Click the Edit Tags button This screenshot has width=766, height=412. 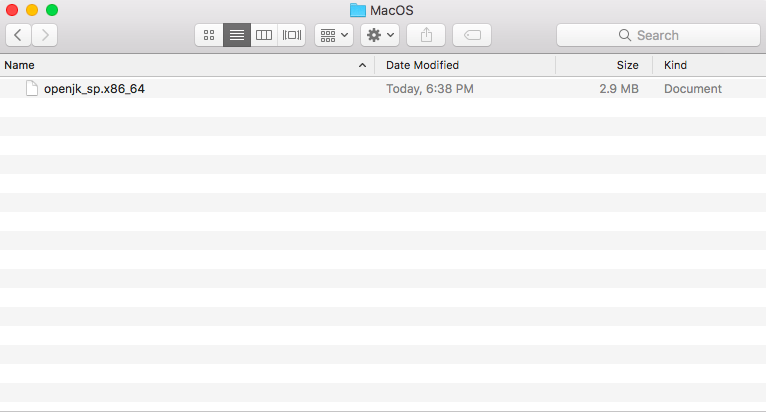(472, 35)
